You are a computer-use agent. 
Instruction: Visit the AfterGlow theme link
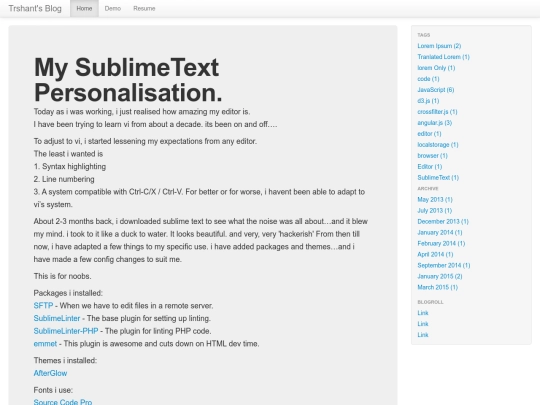(x=50, y=373)
